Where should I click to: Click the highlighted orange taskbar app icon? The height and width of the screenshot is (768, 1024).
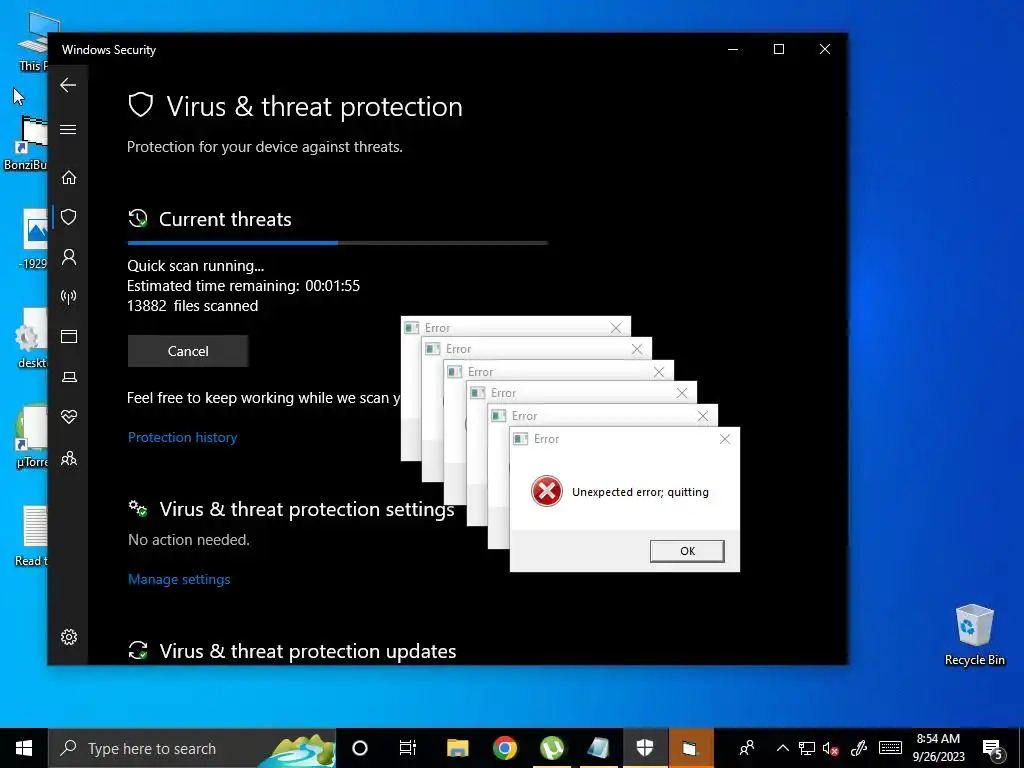[x=690, y=748]
